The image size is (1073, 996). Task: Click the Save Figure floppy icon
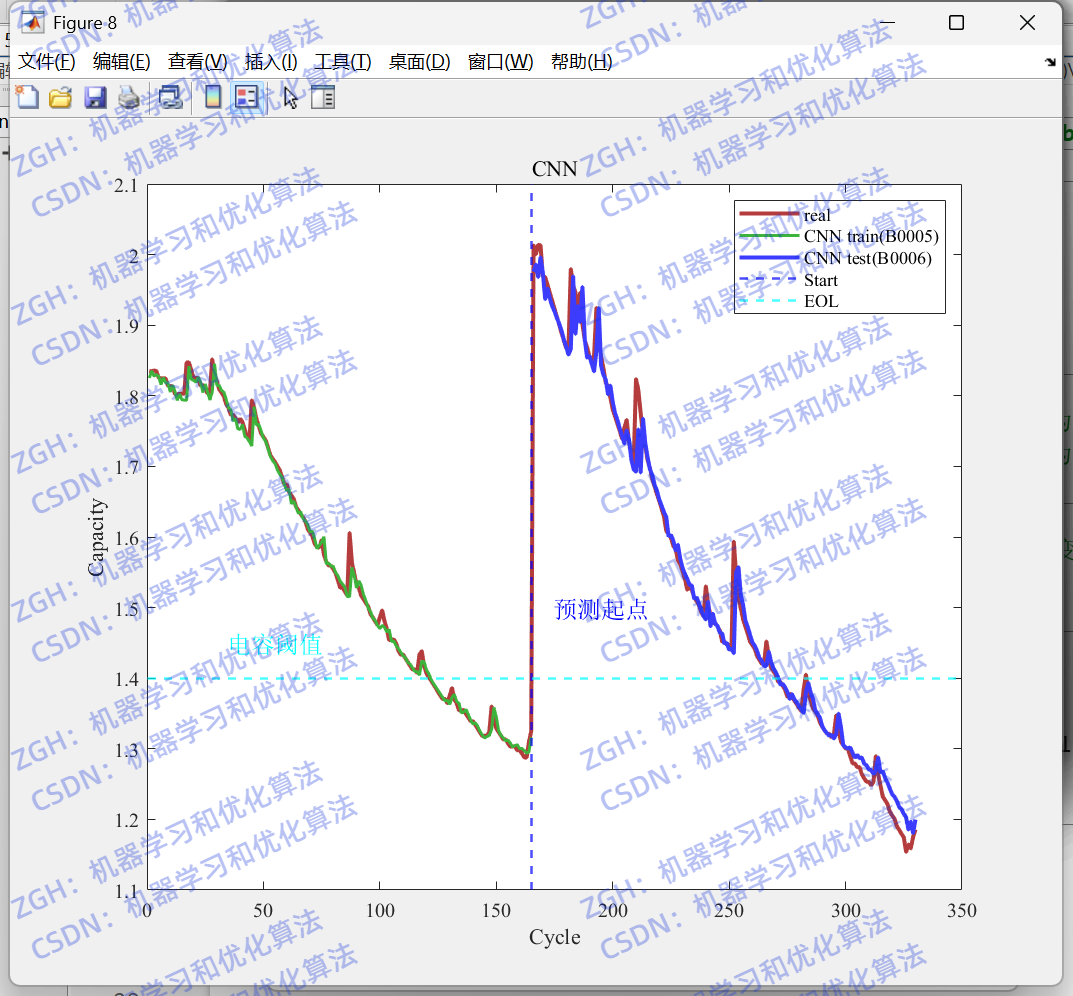(95, 97)
